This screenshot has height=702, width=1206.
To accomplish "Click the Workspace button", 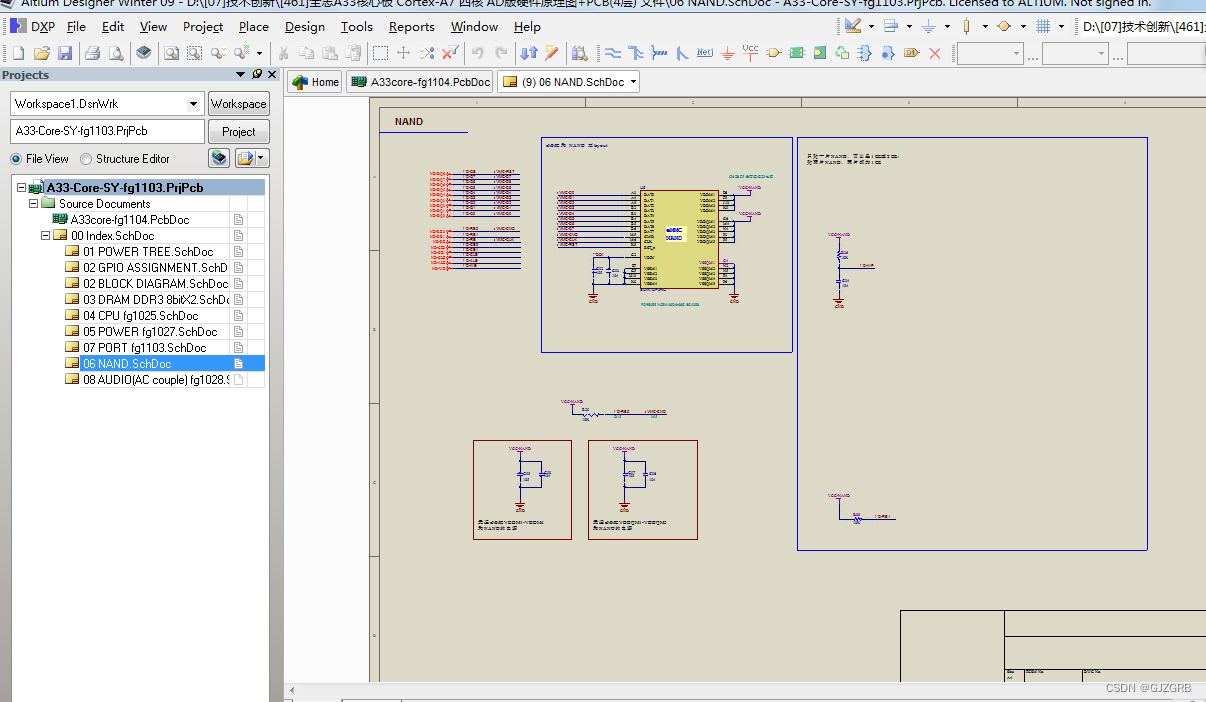I will [238, 104].
